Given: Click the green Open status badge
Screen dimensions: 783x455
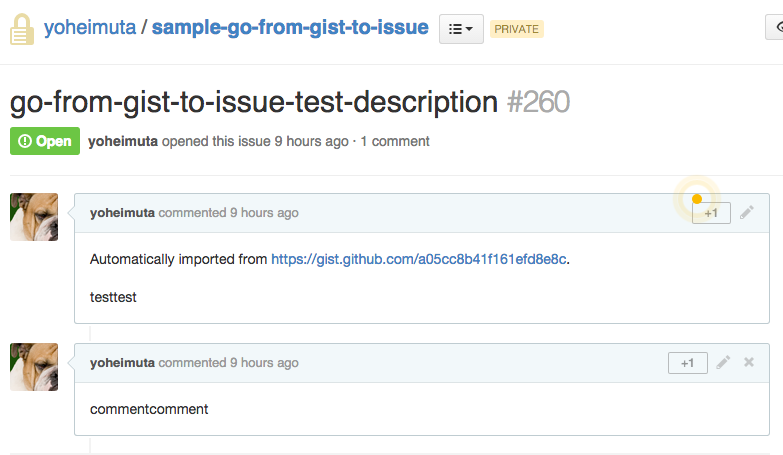Looking at the screenshot, I should [45, 141].
